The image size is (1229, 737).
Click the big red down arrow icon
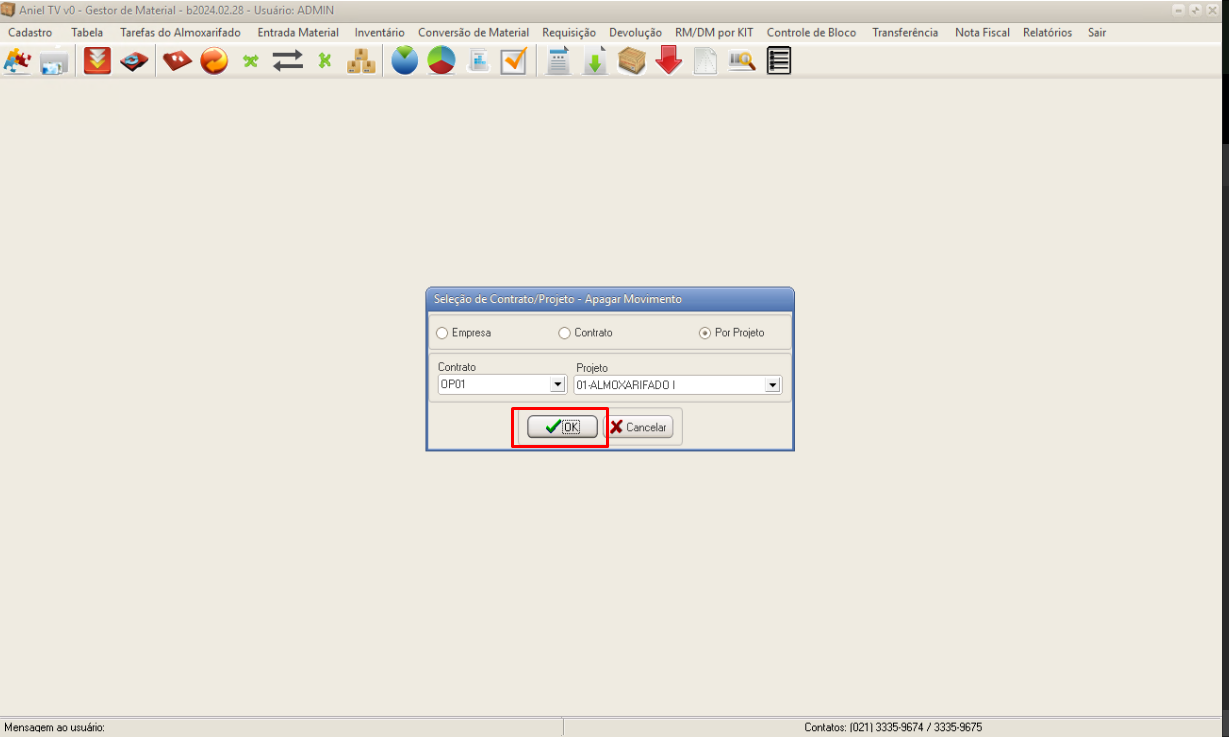click(668, 61)
